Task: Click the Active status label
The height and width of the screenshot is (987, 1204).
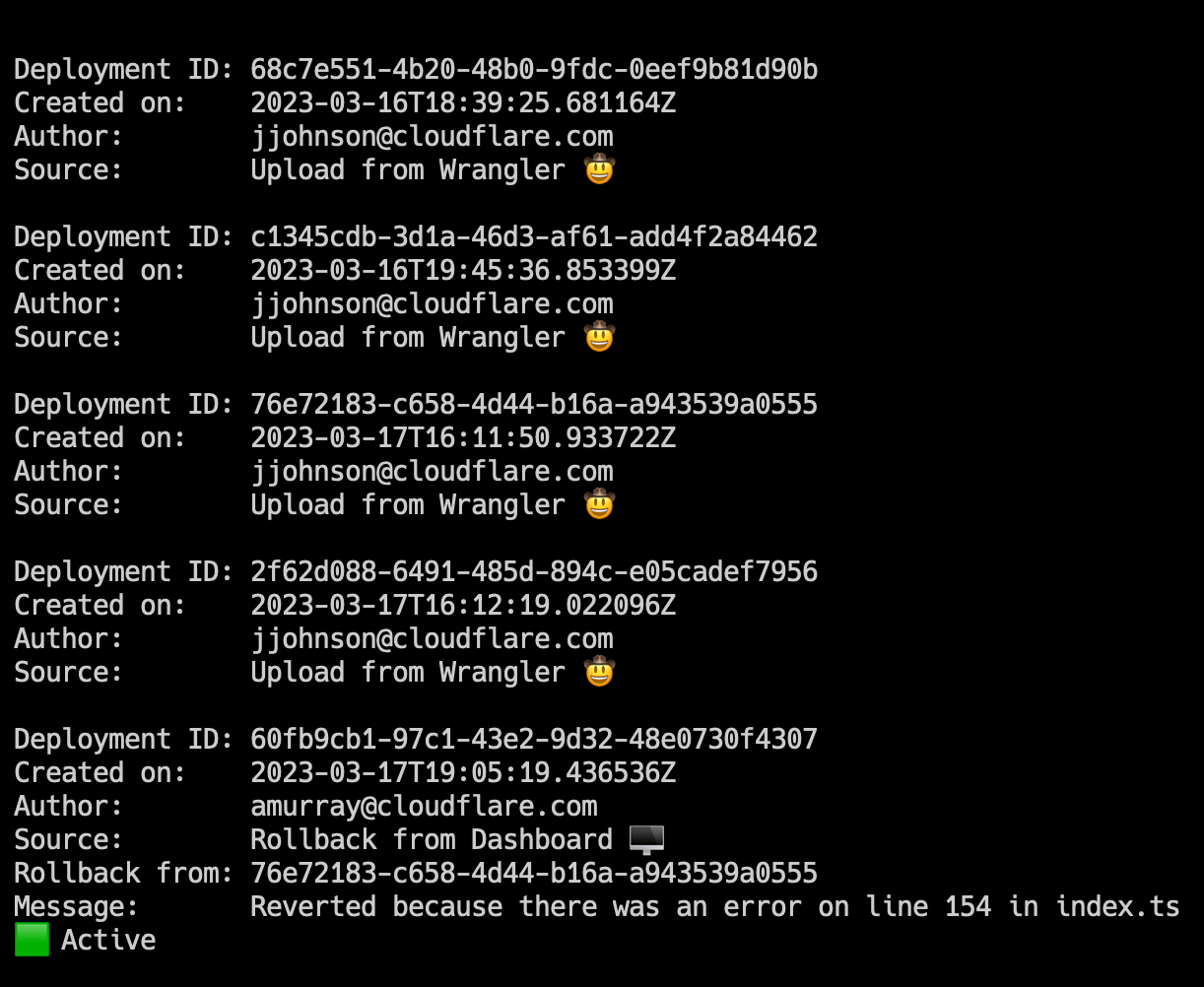Action: pos(108,941)
